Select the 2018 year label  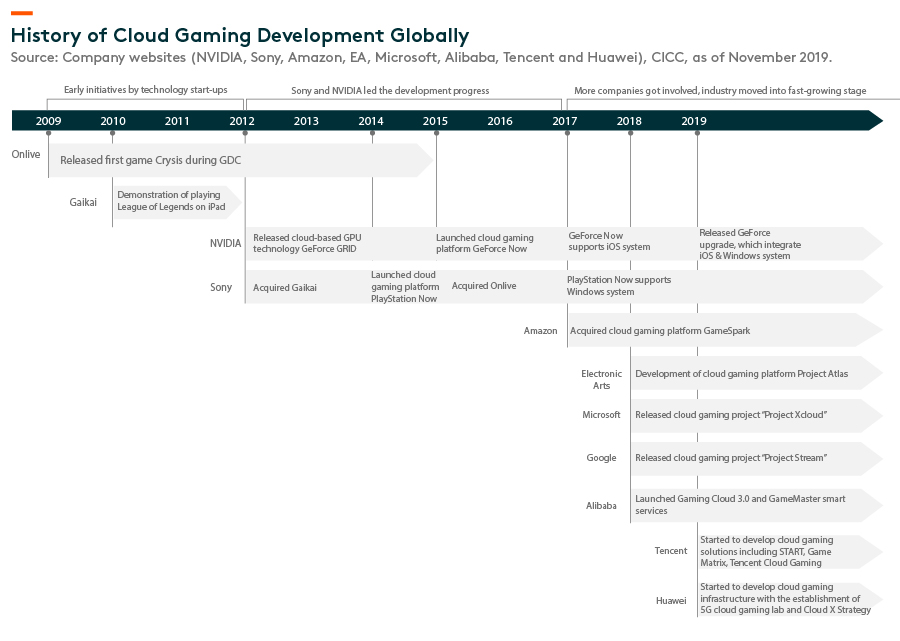coord(629,121)
